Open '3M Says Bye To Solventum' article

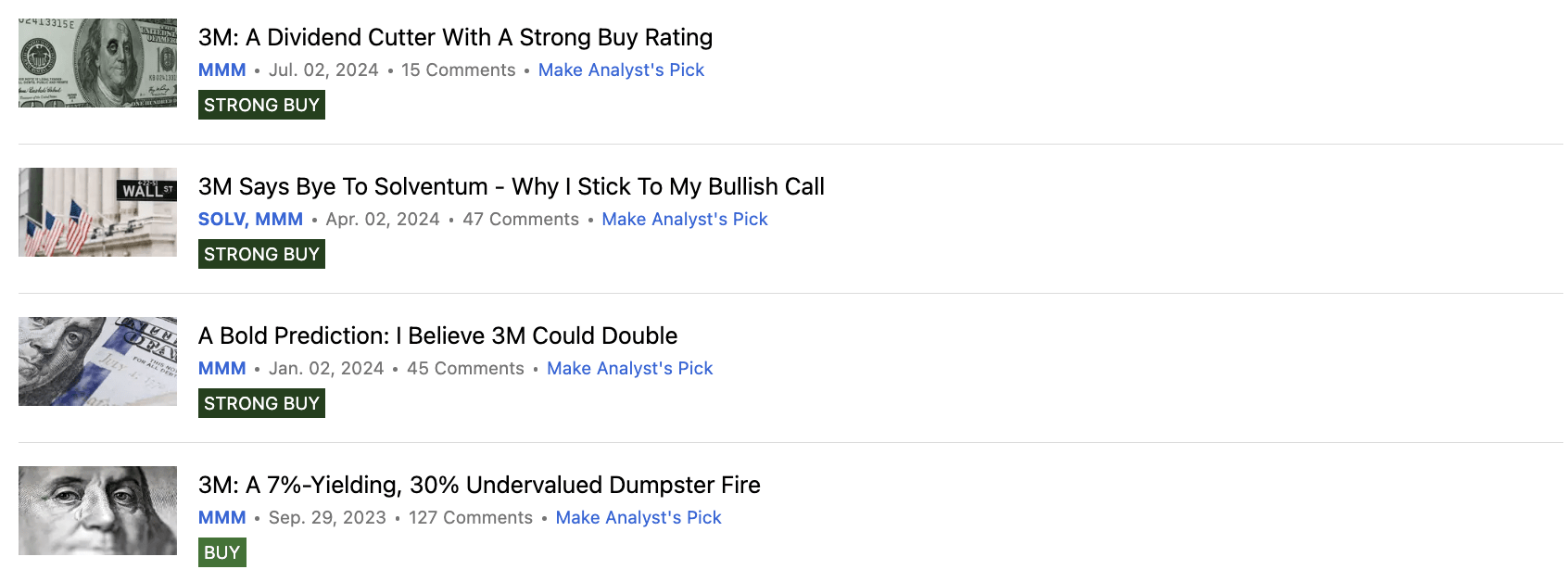coord(511,187)
